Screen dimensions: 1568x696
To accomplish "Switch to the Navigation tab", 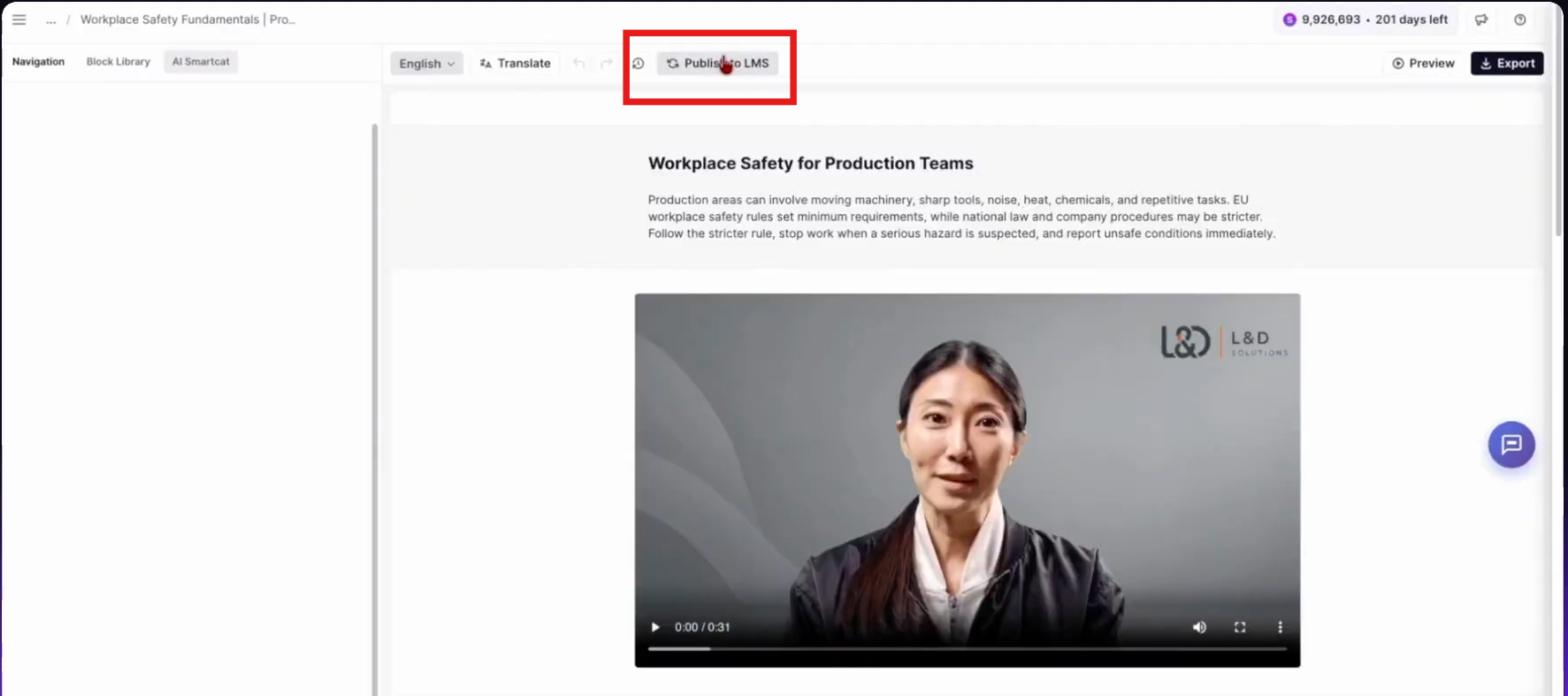I will pyautogui.click(x=38, y=62).
